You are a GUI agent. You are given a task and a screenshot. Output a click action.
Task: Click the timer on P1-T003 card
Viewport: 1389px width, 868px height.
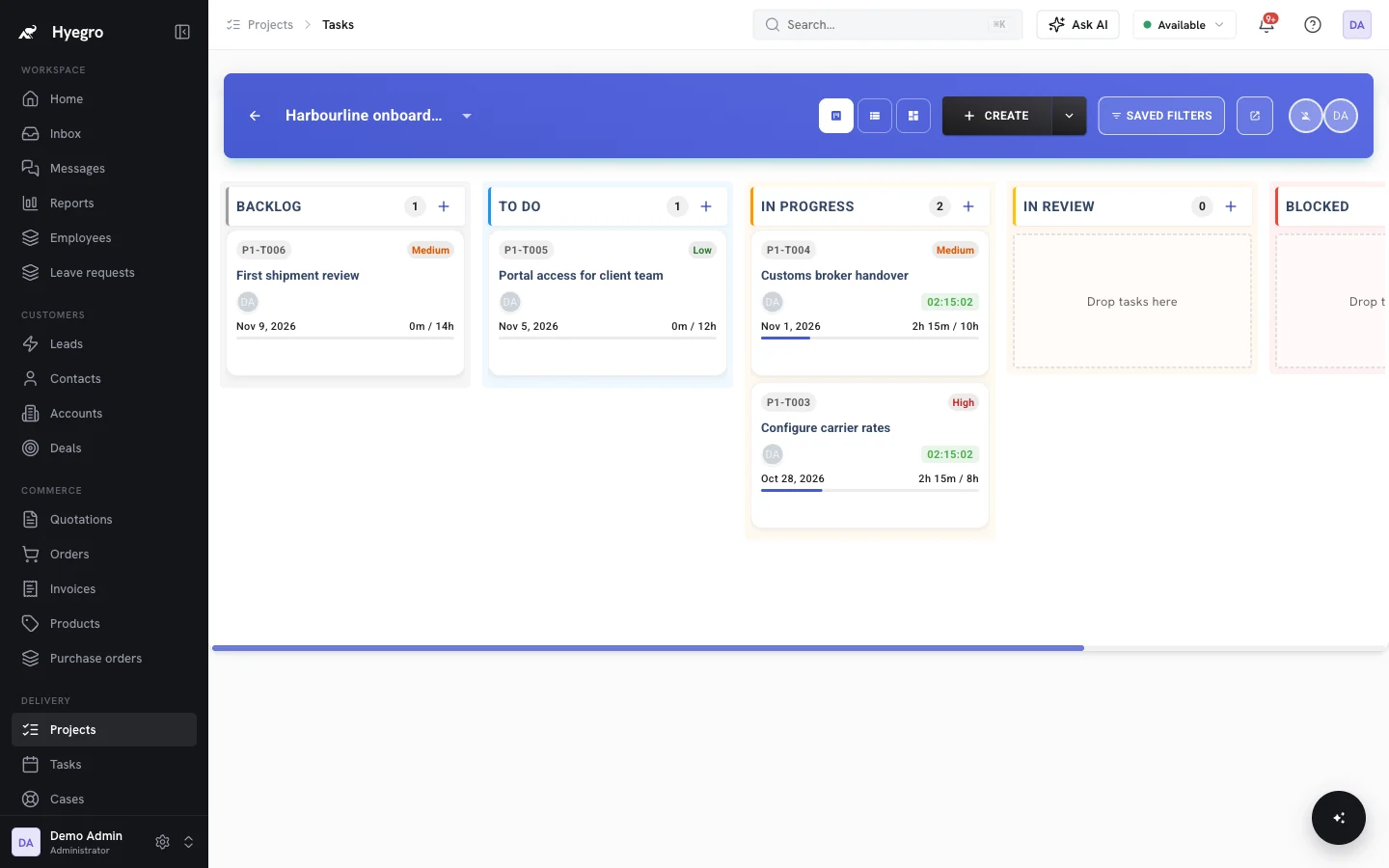(x=950, y=454)
